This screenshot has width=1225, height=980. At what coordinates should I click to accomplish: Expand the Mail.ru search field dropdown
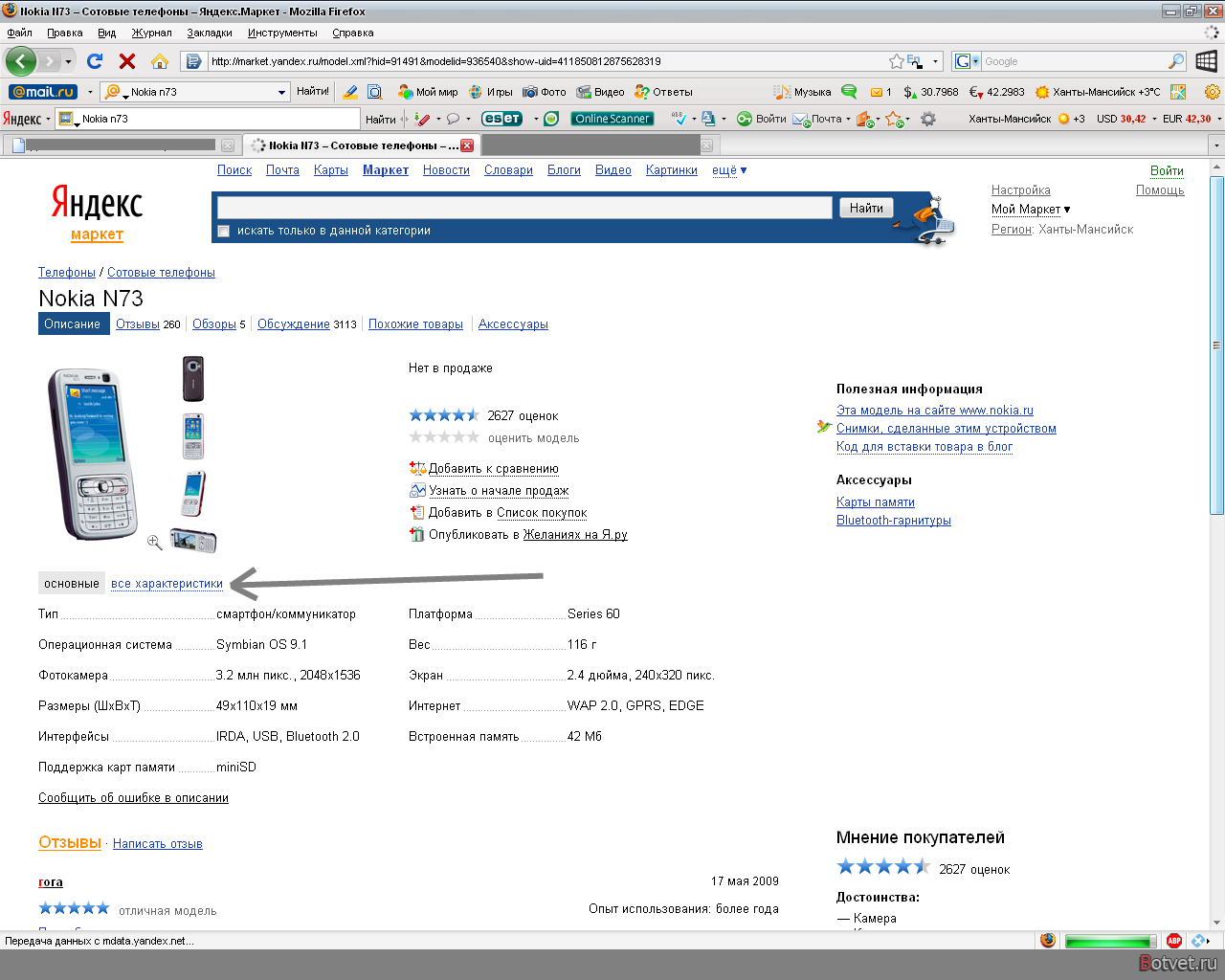pyautogui.click(x=281, y=92)
